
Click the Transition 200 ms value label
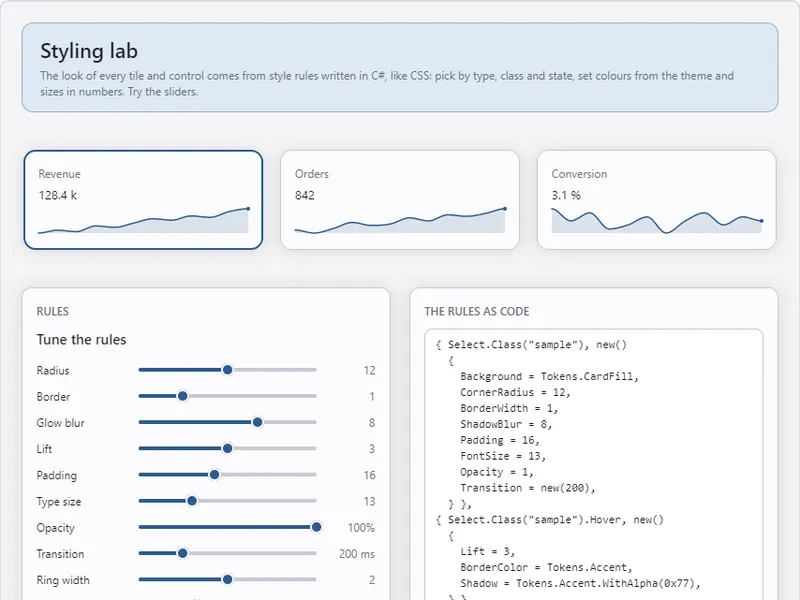357,554
